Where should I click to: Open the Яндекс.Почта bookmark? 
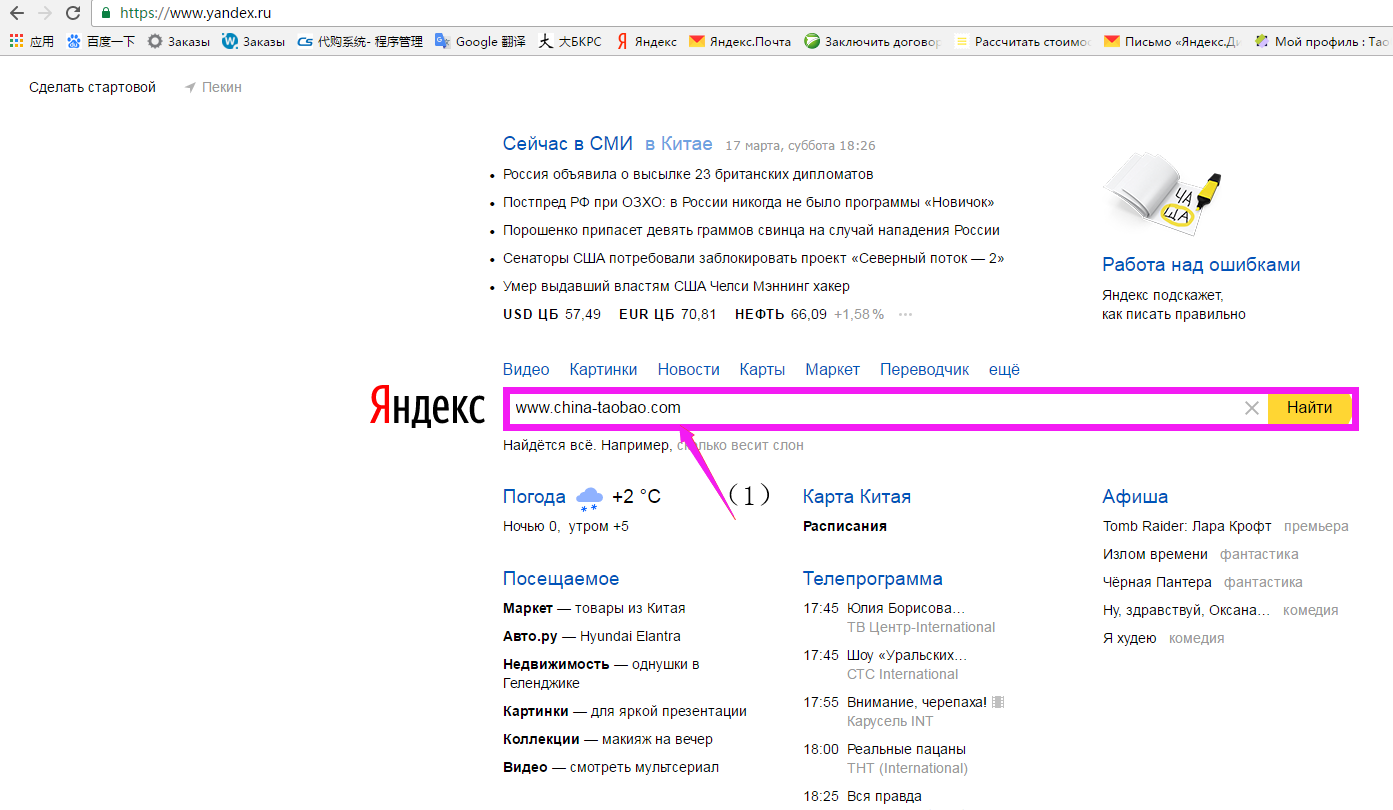click(740, 42)
